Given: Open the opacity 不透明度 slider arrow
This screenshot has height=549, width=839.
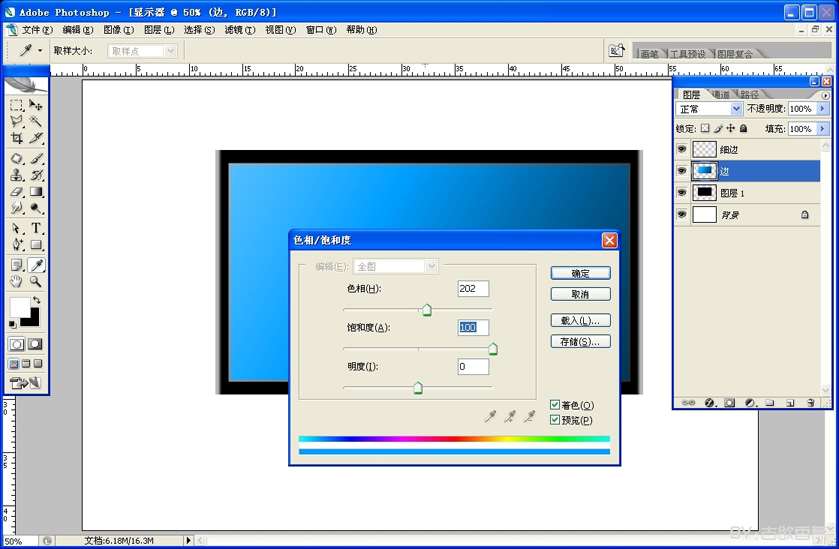Looking at the screenshot, I should point(822,109).
